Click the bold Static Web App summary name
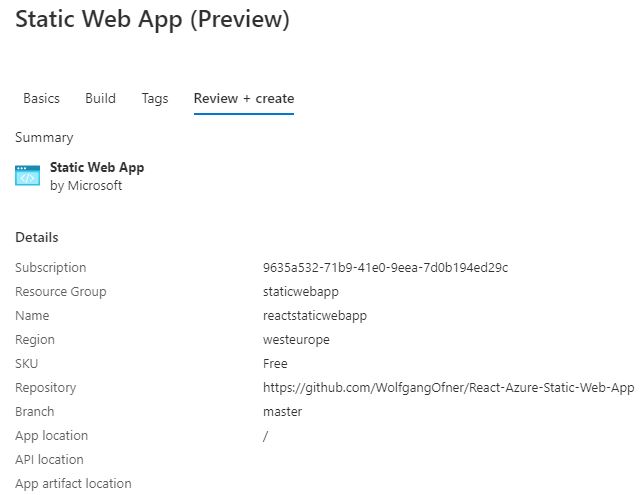Screen dimensions: 640x495 tap(97, 167)
